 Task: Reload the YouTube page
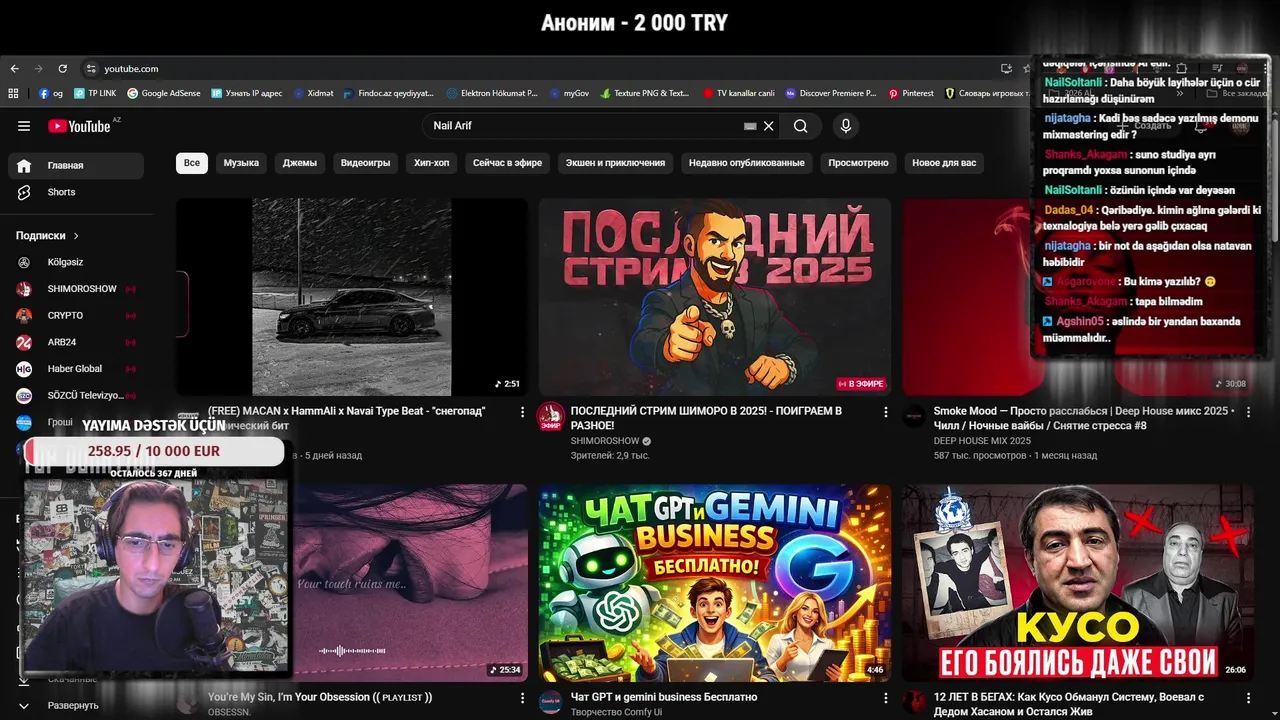pyautogui.click(x=62, y=69)
